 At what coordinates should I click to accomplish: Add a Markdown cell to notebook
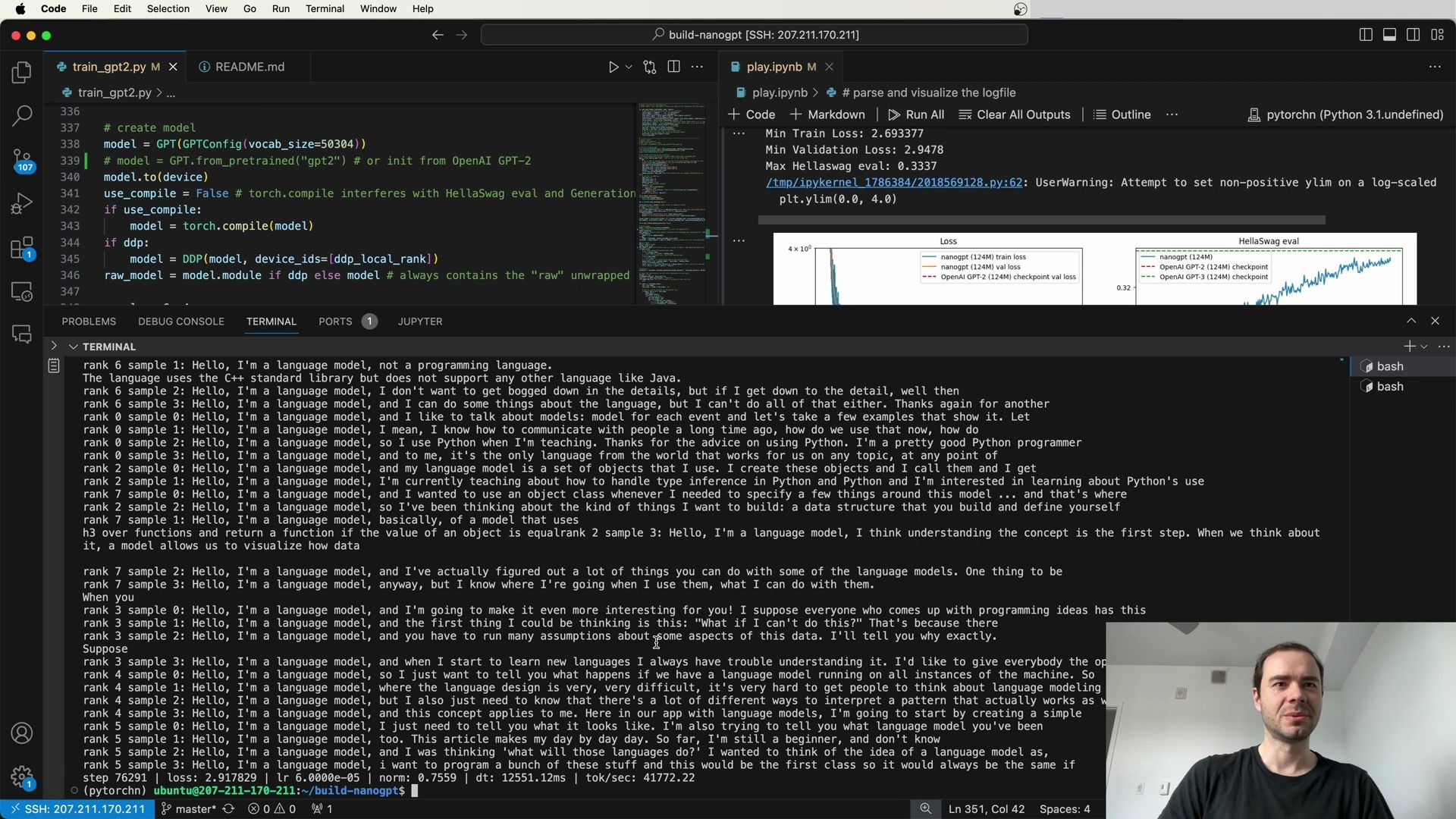click(827, 115)
